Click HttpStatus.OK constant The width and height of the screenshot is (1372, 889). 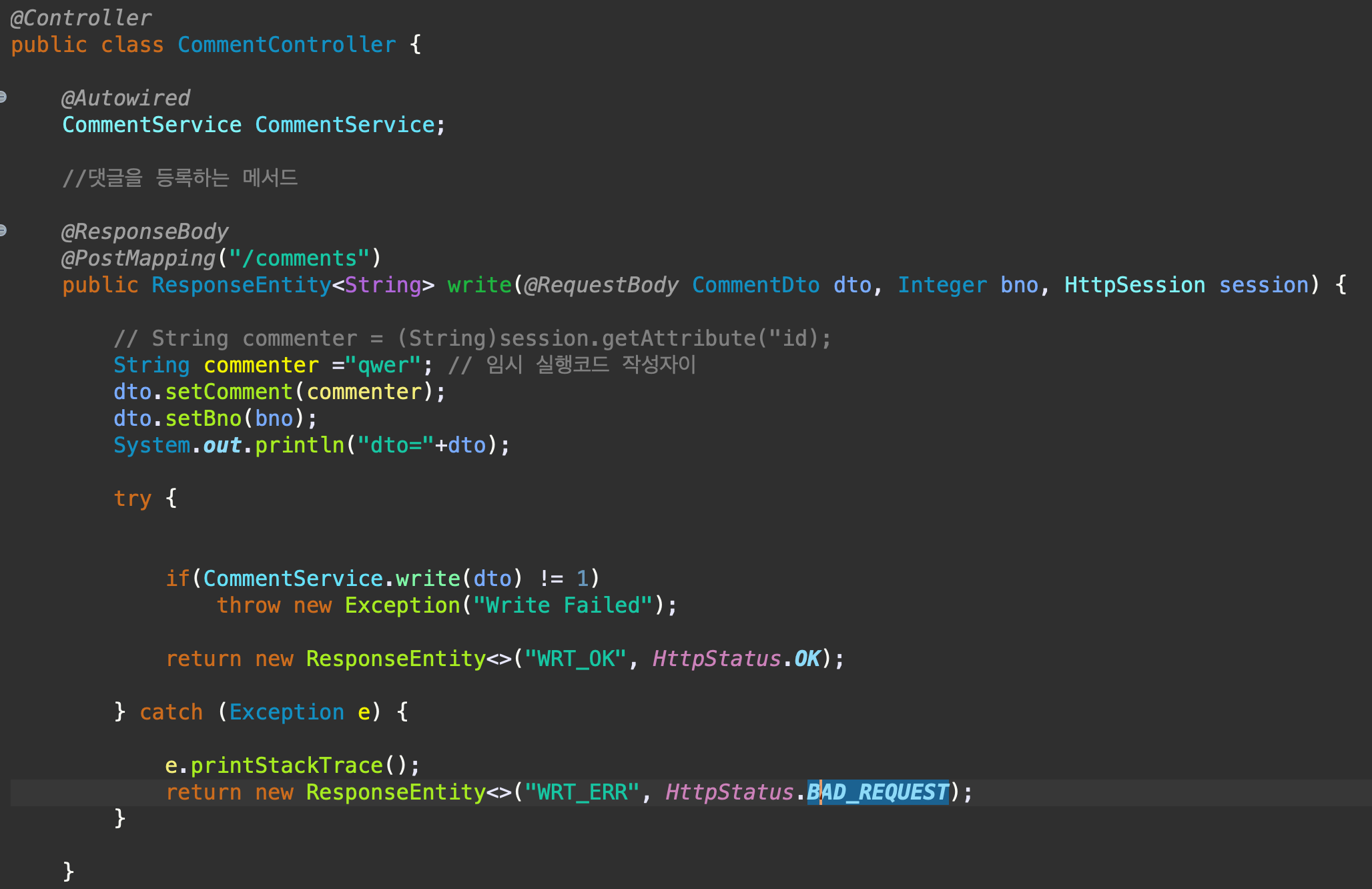coord(736,659)
